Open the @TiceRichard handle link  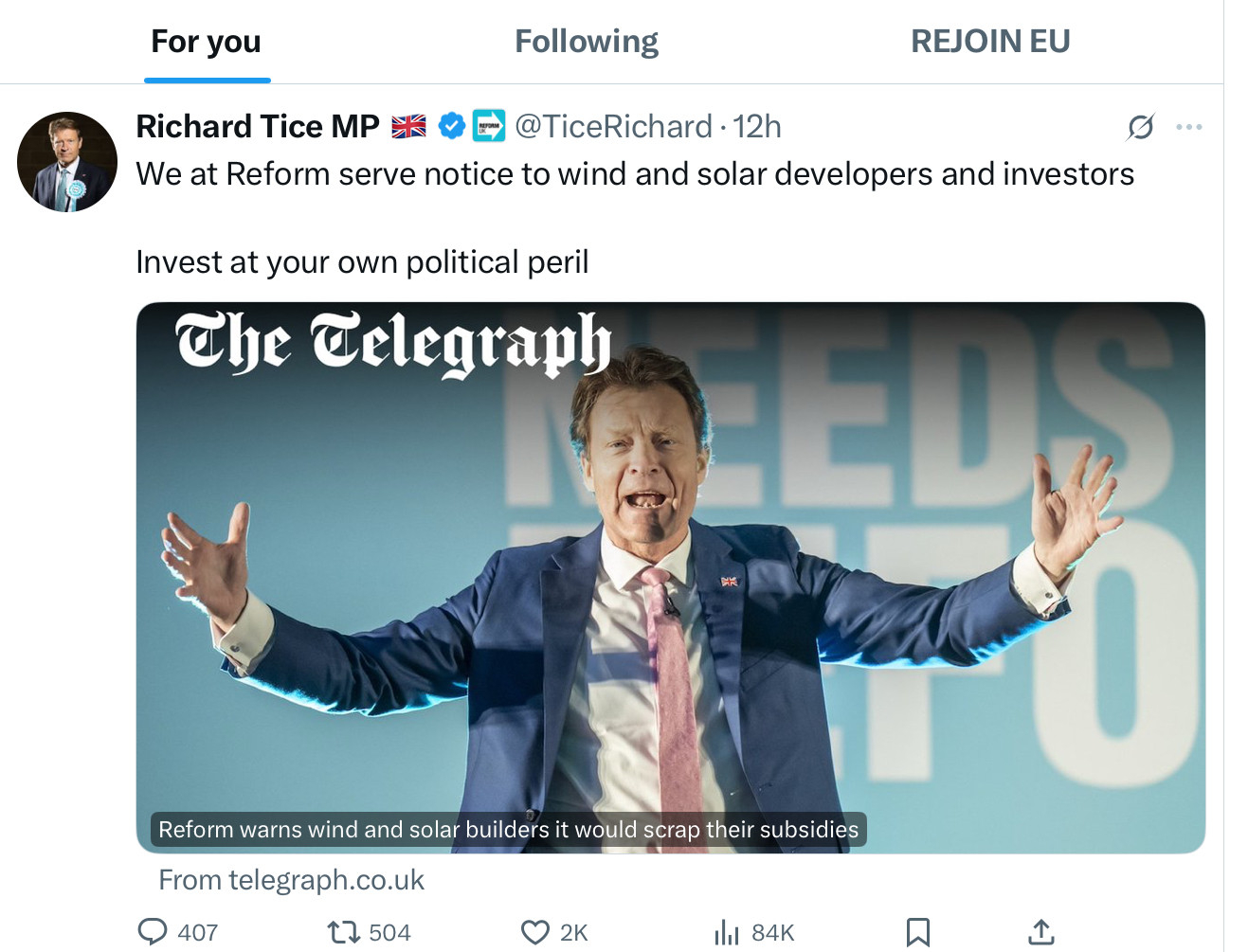coord(613,127)
